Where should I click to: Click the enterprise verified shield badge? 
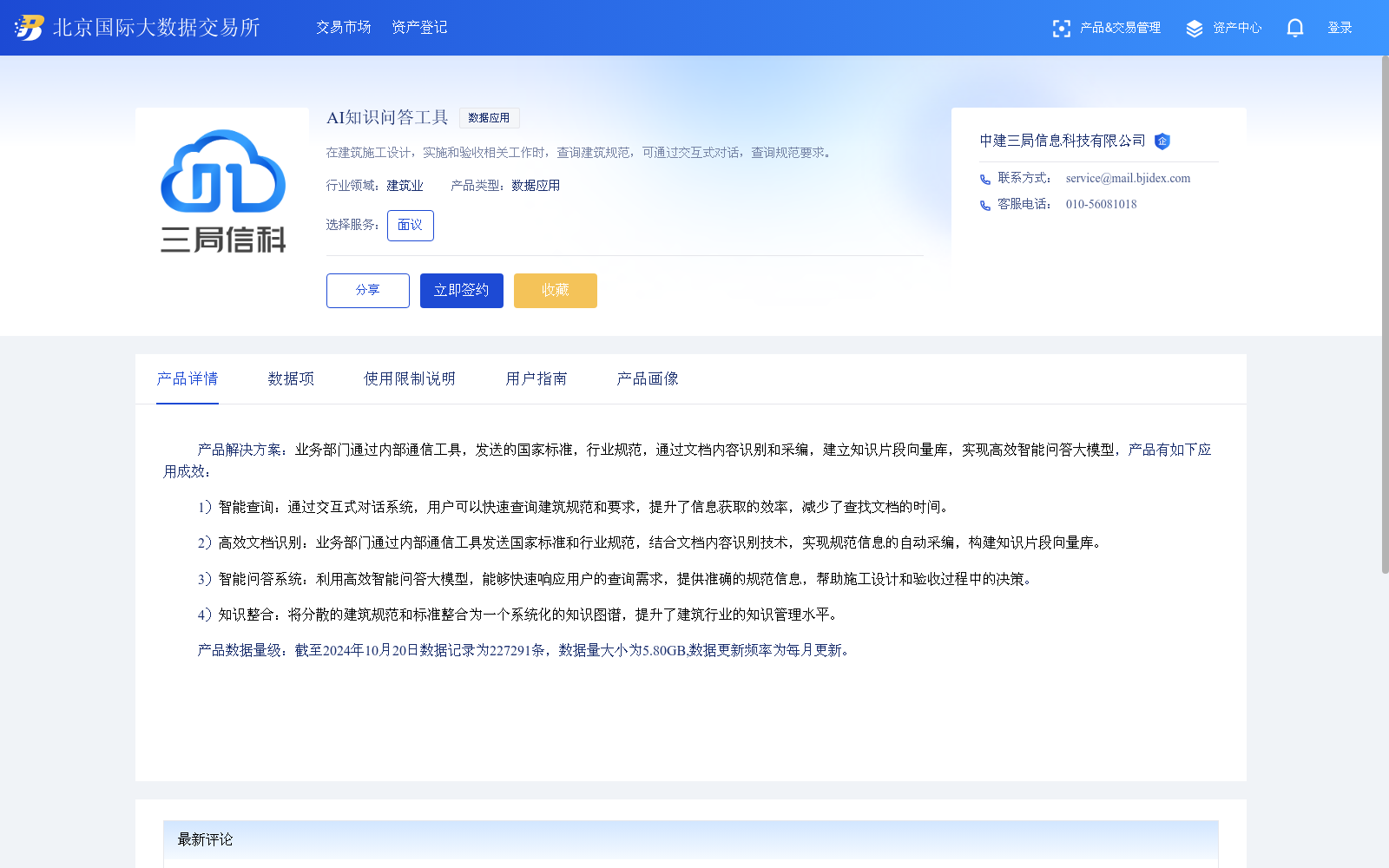[x=1162, y=141]
